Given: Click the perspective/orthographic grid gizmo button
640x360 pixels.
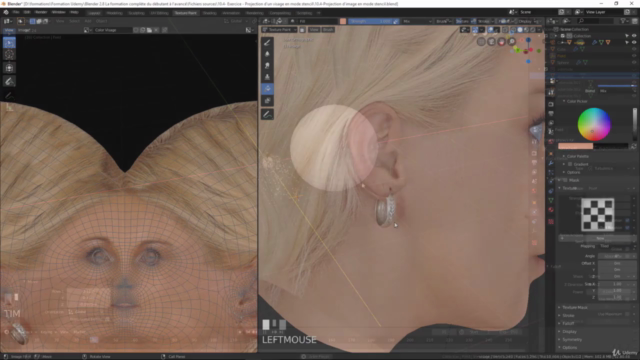Looking at the screenshot, I should pyautogui.click(x=481, y=41).
